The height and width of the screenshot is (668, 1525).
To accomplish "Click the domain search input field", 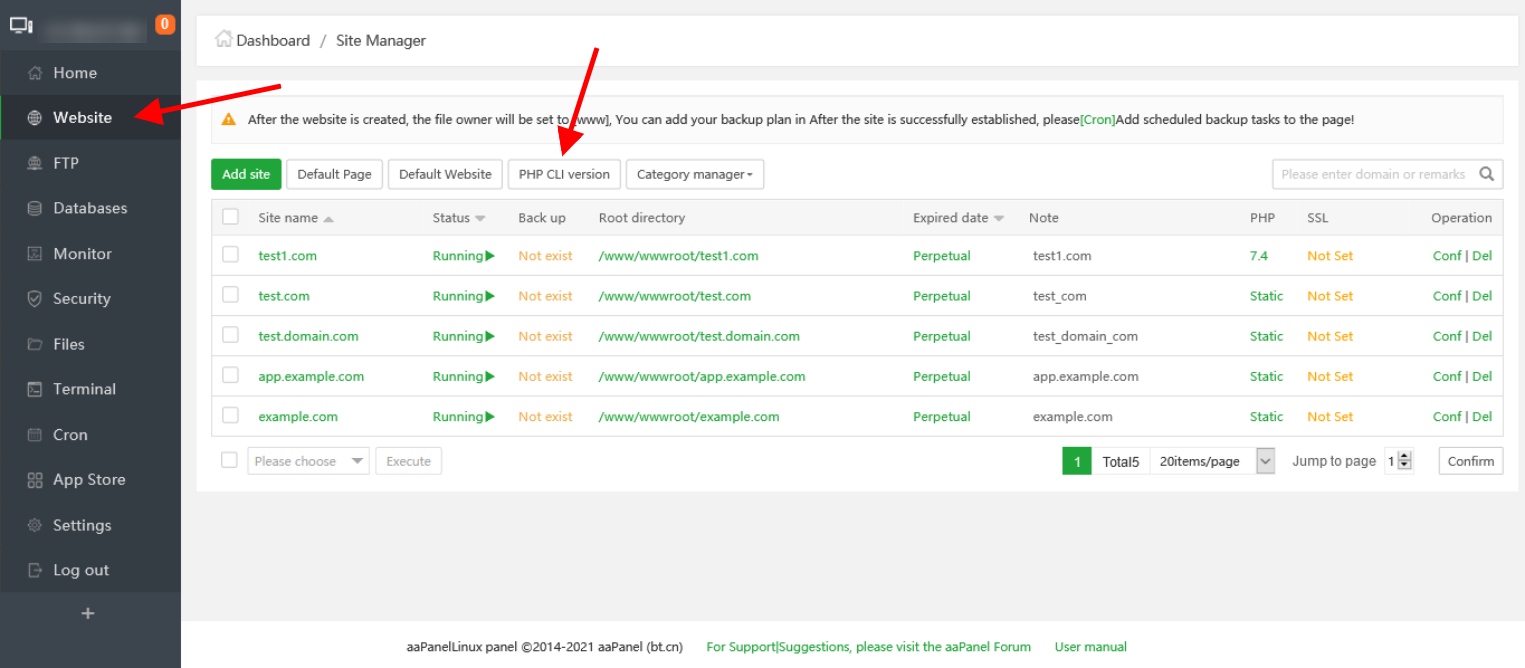I will 1372,174.
